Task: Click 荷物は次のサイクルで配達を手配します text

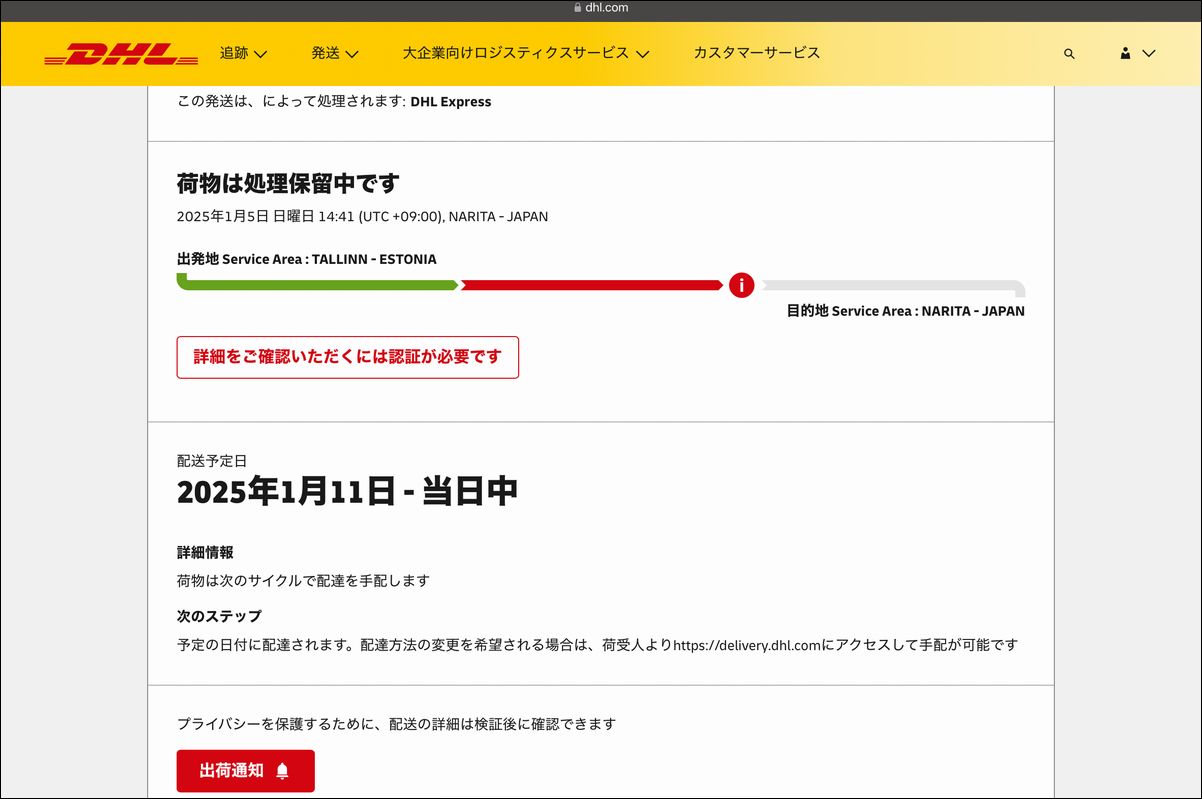Action: coord(303,580)
